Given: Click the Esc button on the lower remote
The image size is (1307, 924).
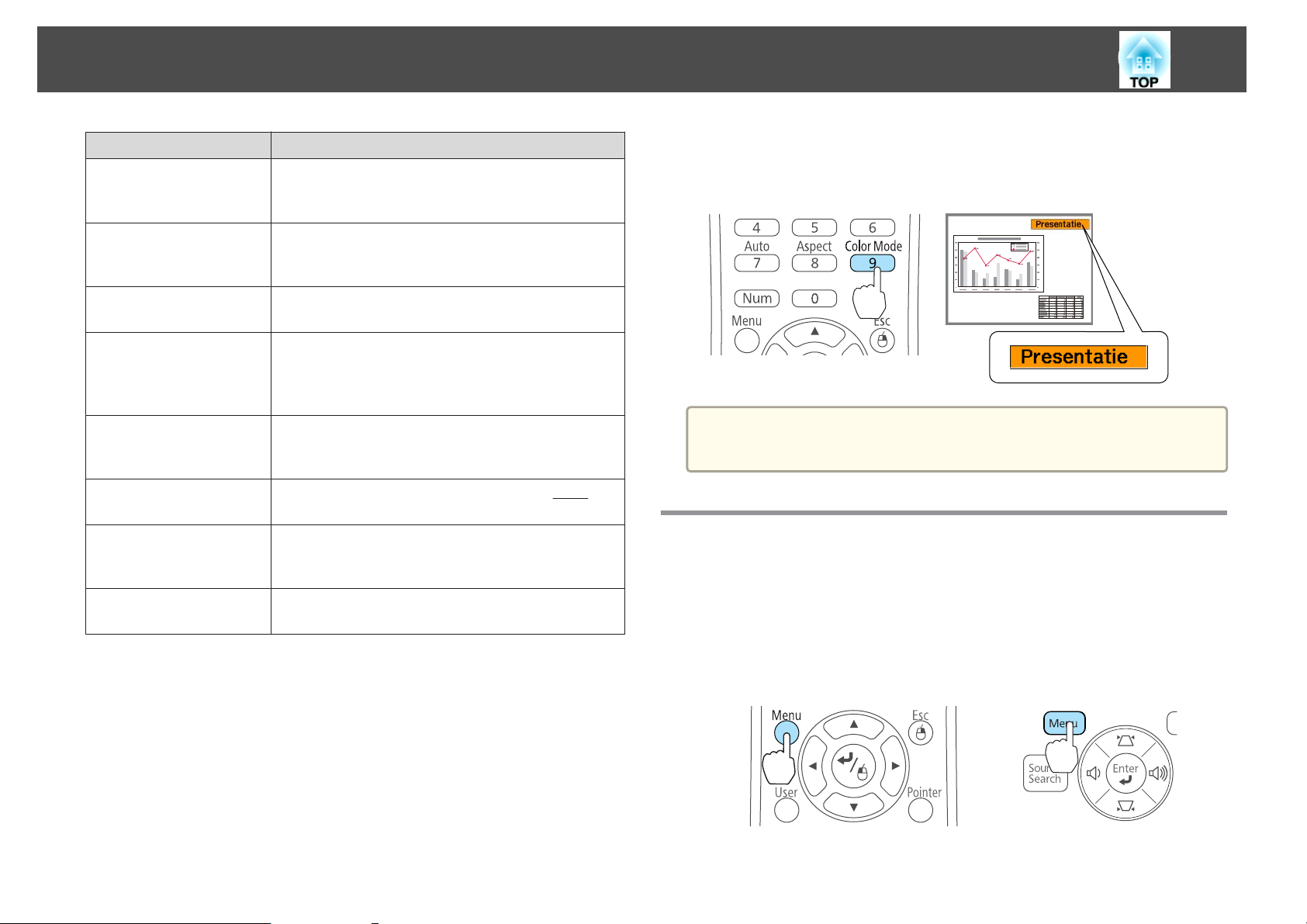Looking at the screenshot, I should [921, 733].
